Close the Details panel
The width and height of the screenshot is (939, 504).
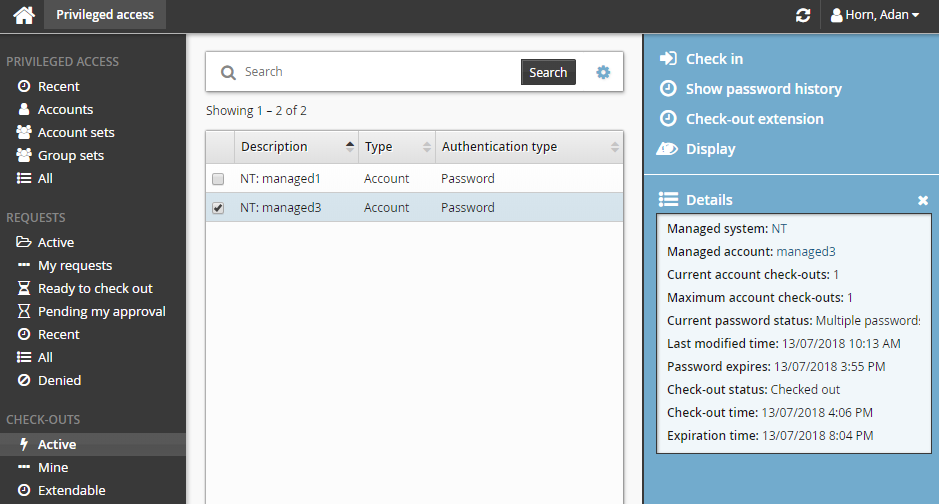click(923, 200)
